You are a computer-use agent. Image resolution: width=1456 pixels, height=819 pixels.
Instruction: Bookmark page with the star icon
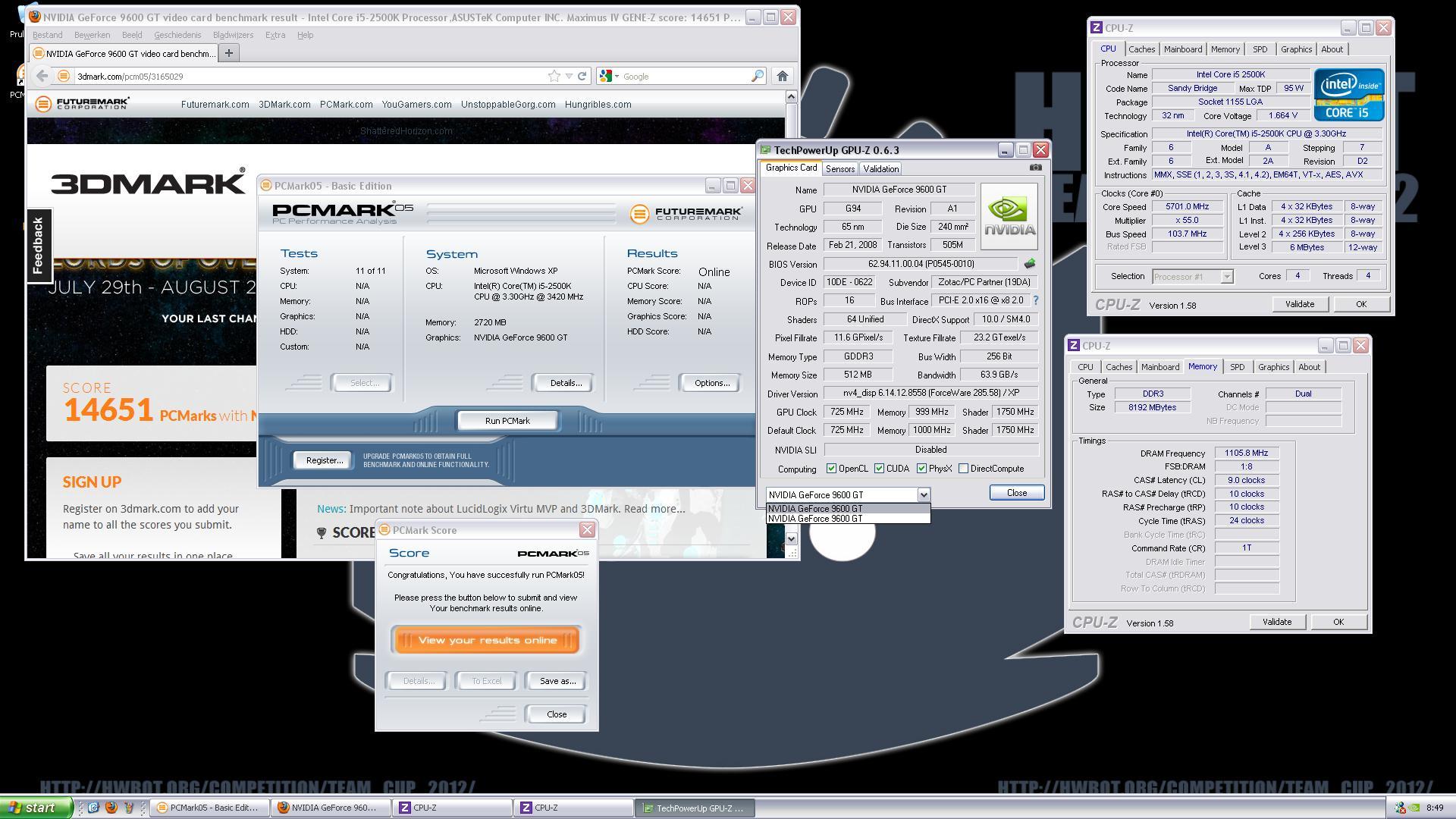coord(554,76)
